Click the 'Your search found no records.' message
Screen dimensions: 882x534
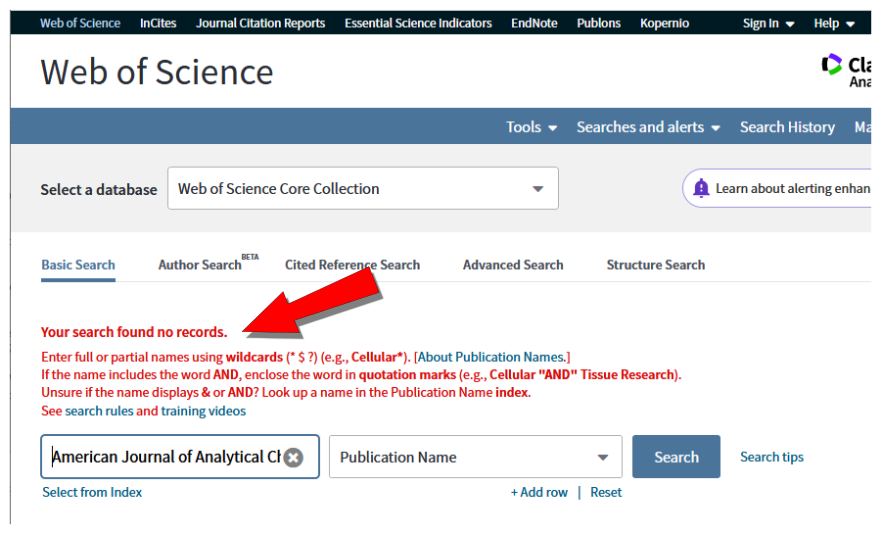click(x=134, y=332)
